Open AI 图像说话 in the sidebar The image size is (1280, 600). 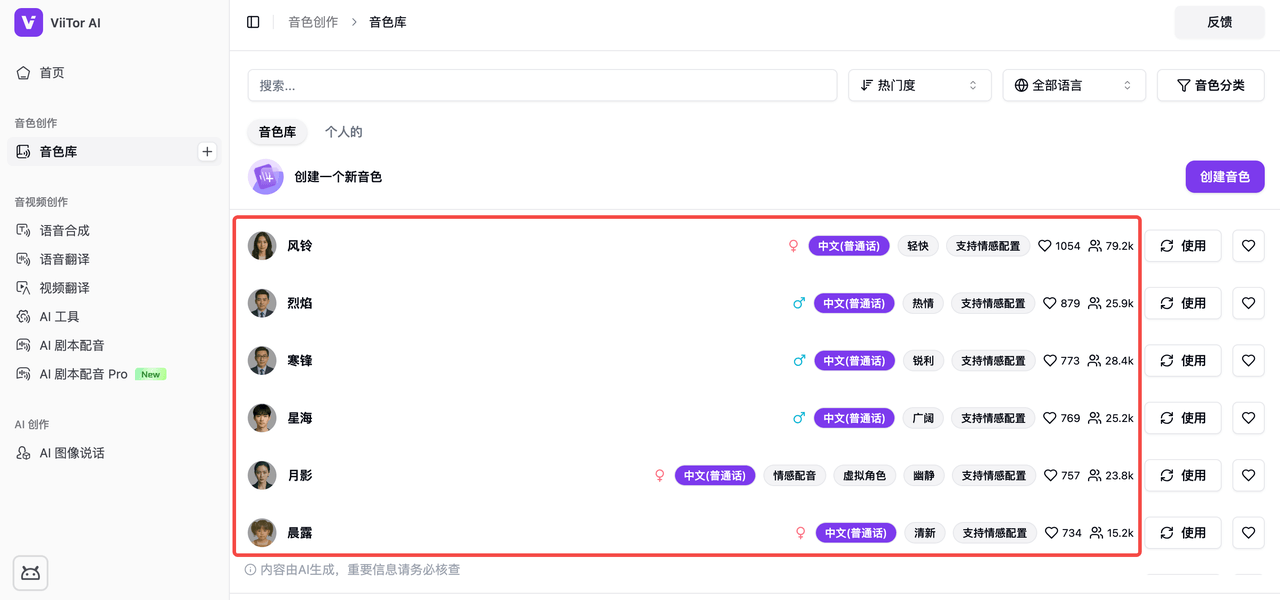point(71,453)
